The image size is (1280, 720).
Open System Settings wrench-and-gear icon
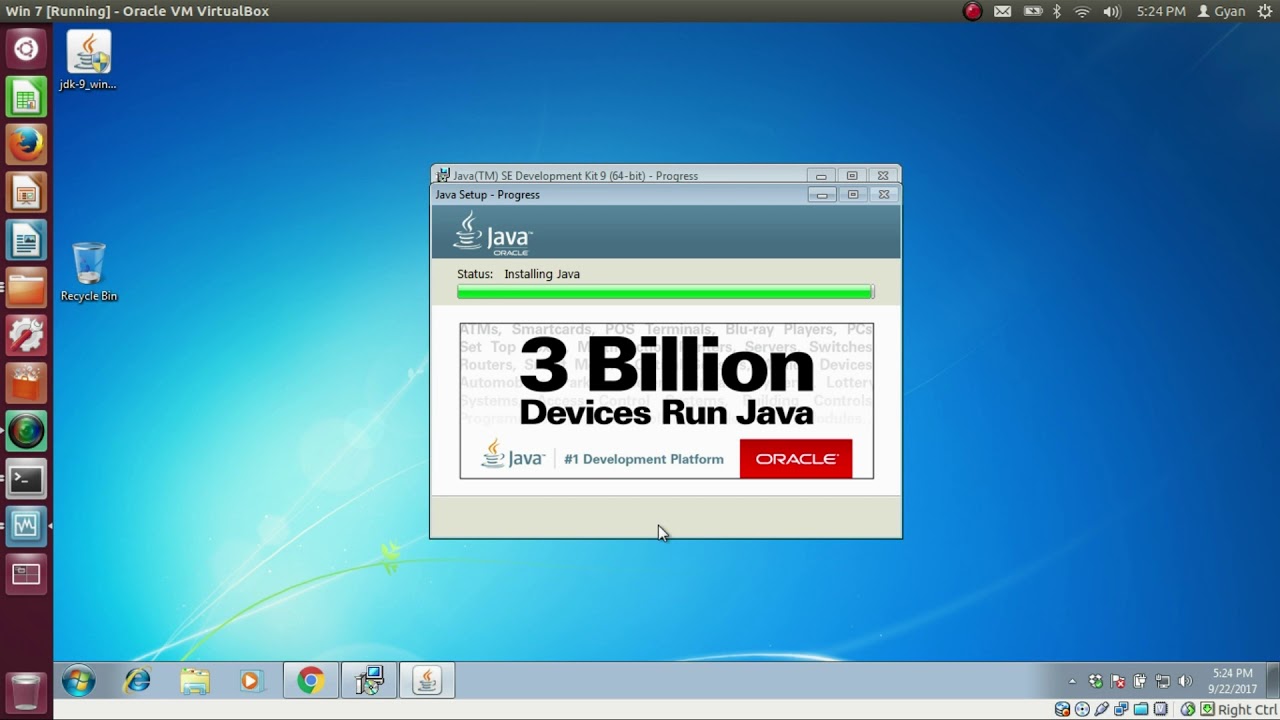pyautogui.click(x=26, y=336)
